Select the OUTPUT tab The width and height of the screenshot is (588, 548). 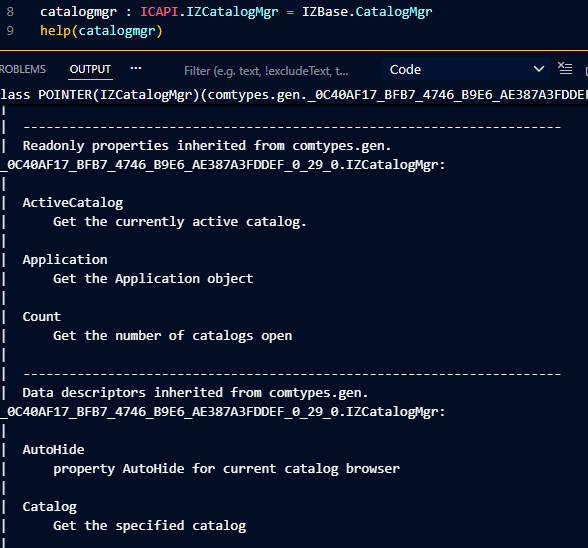tap(90, 69)
